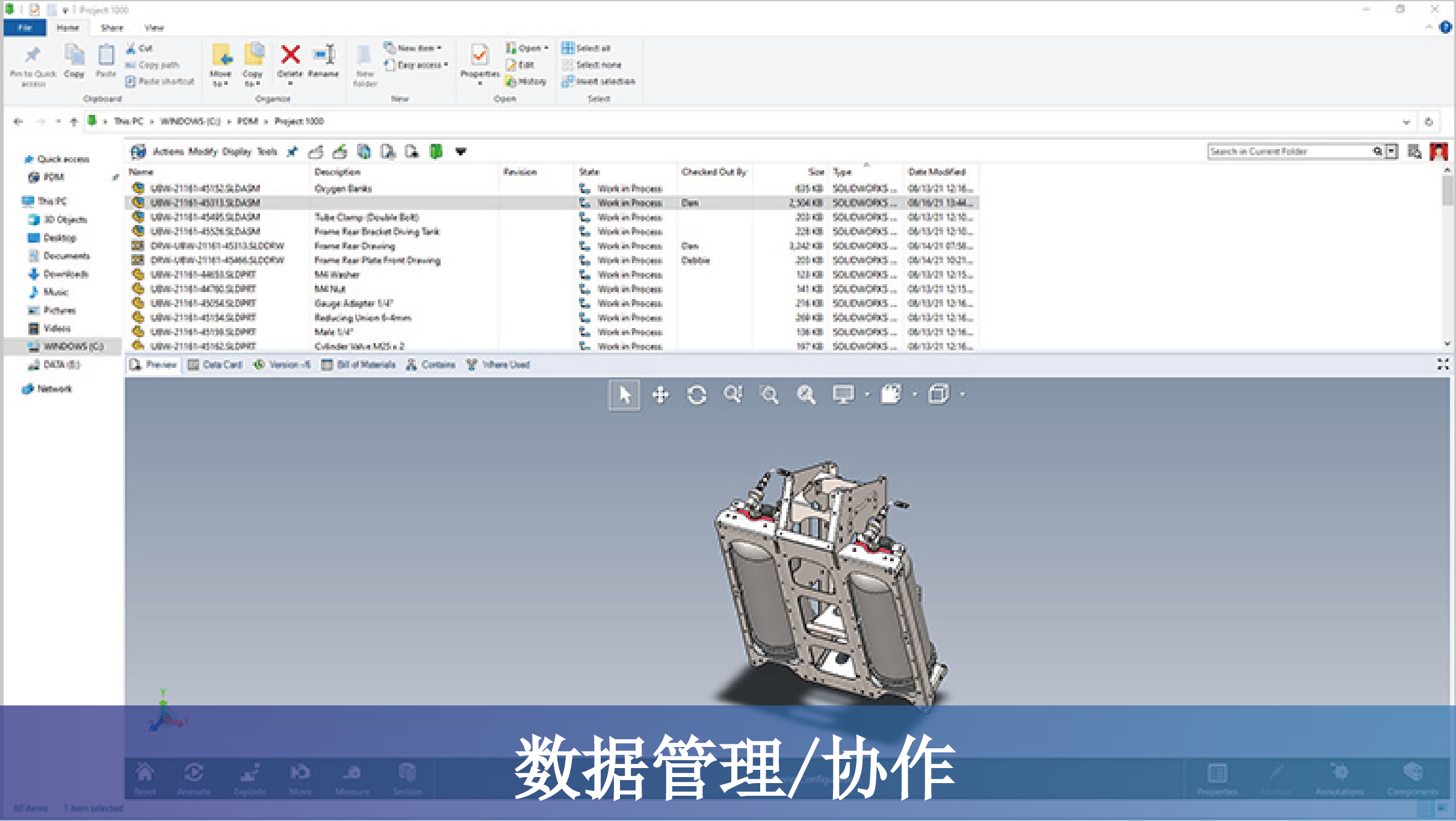Click the PDM Check Out icon
Image resolution: width=1456 pixels, height=821 pixels.
(x=315, y=152)
